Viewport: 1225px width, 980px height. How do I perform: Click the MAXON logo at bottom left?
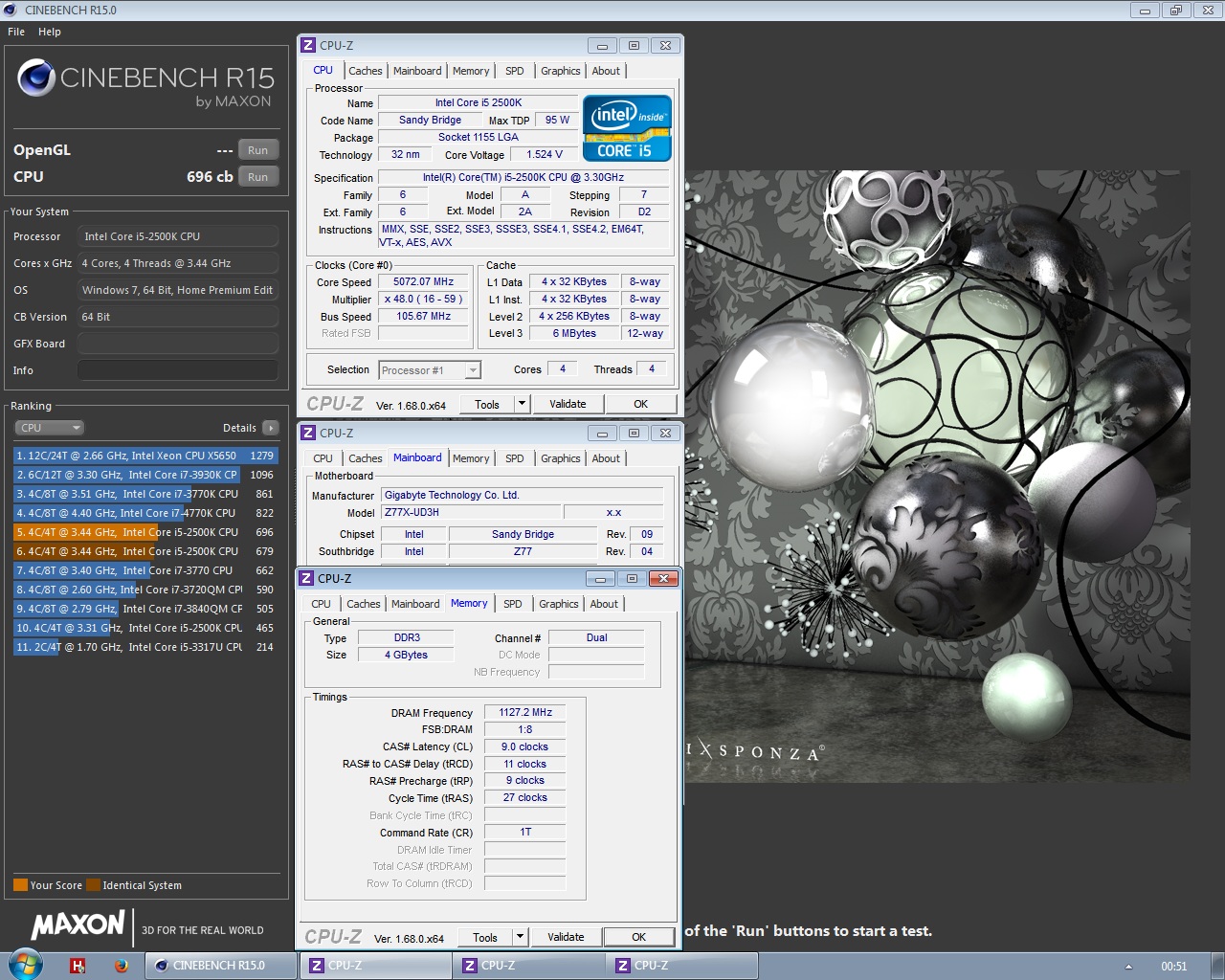[78, 924]
